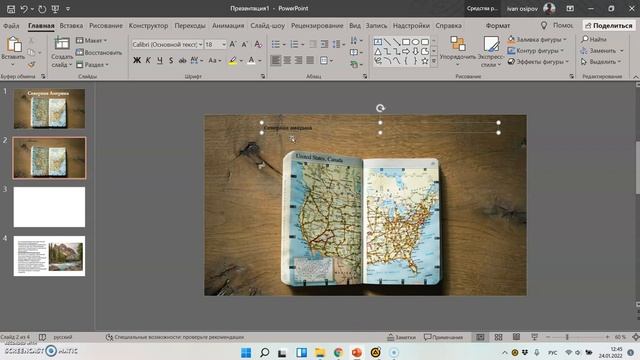Click the Format Painter brush icon

pos(31,64)
